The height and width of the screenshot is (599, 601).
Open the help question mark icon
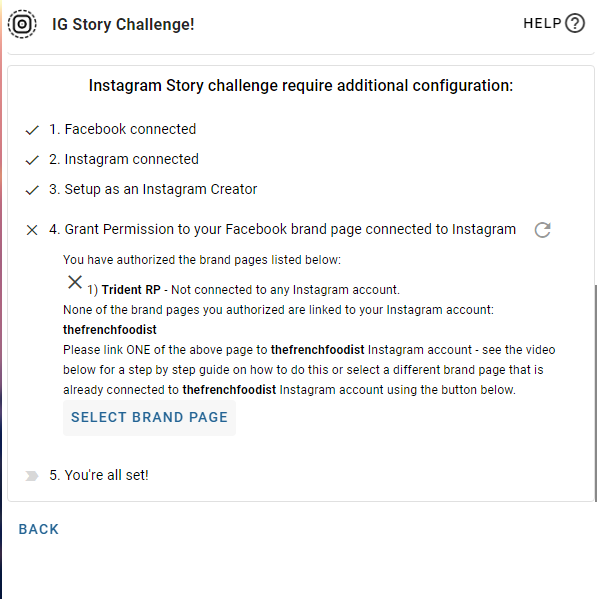[575, 23]
